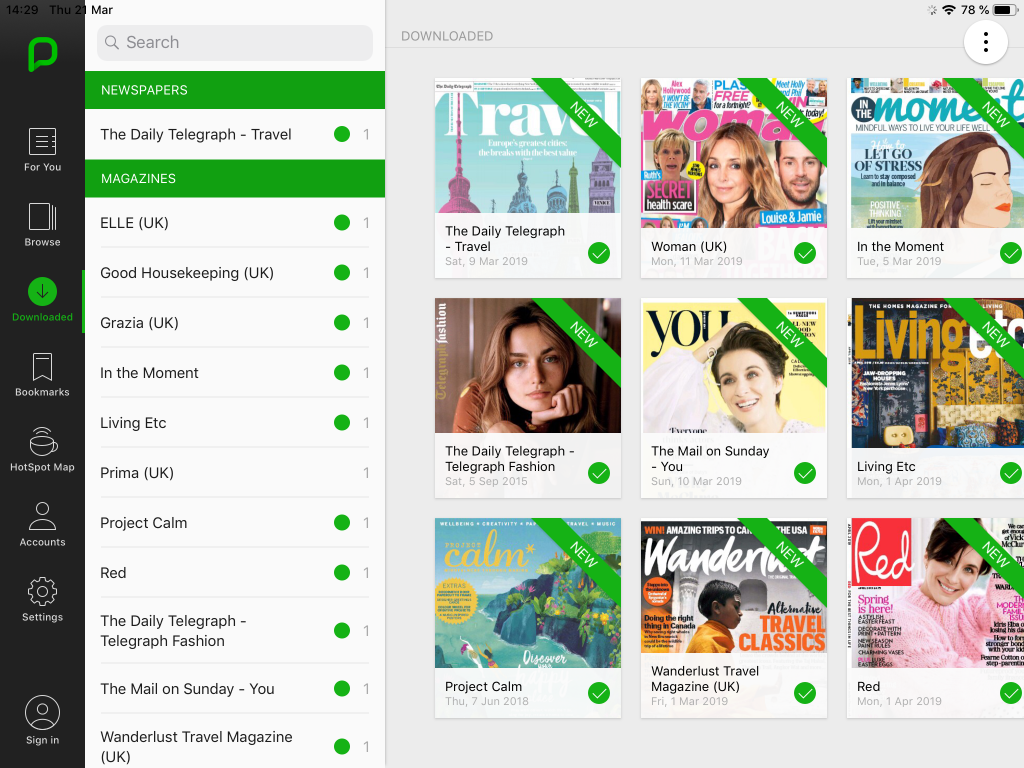Click the search magnifier icon
This screenshot has width=1024, height=768.
[x=112, y=42]
